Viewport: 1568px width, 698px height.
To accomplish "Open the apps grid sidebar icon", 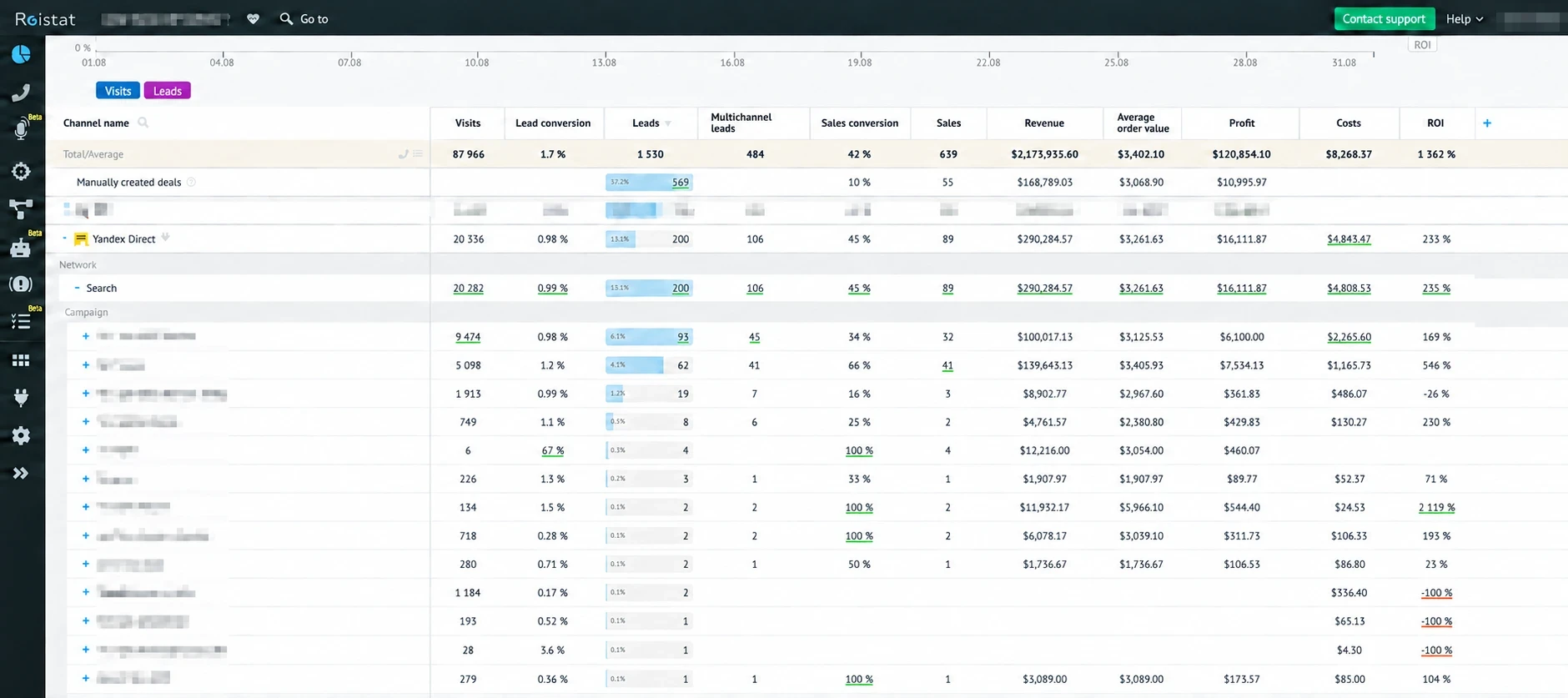I will [x=21, y=360].
